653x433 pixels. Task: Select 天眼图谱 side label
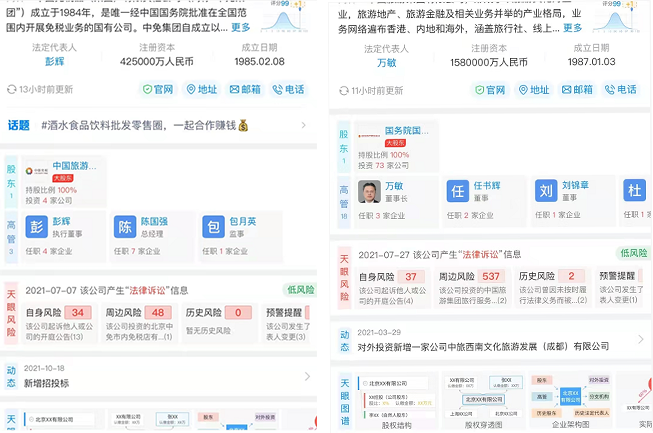[345, 402]
